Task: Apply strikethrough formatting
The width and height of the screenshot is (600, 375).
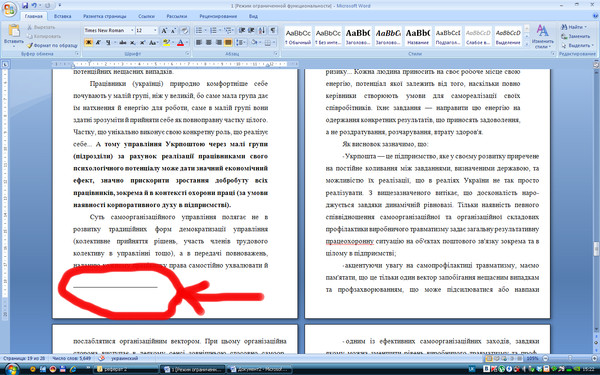Action: coord(122,42)
